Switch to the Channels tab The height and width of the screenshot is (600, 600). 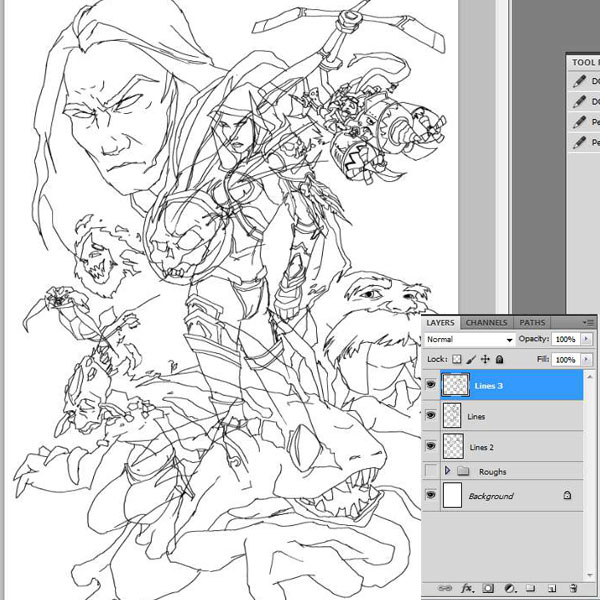[x=486, y=323]
